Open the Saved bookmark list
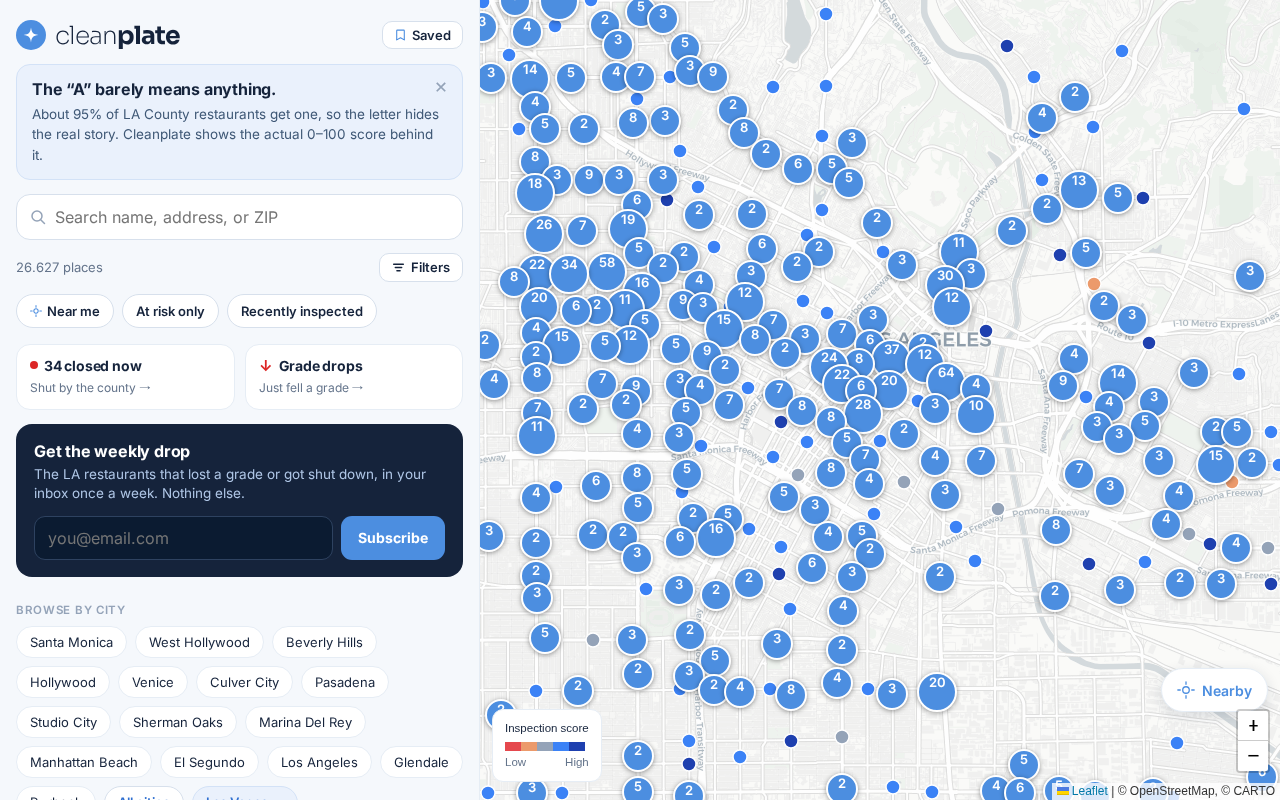 click(x=422, y=35)
